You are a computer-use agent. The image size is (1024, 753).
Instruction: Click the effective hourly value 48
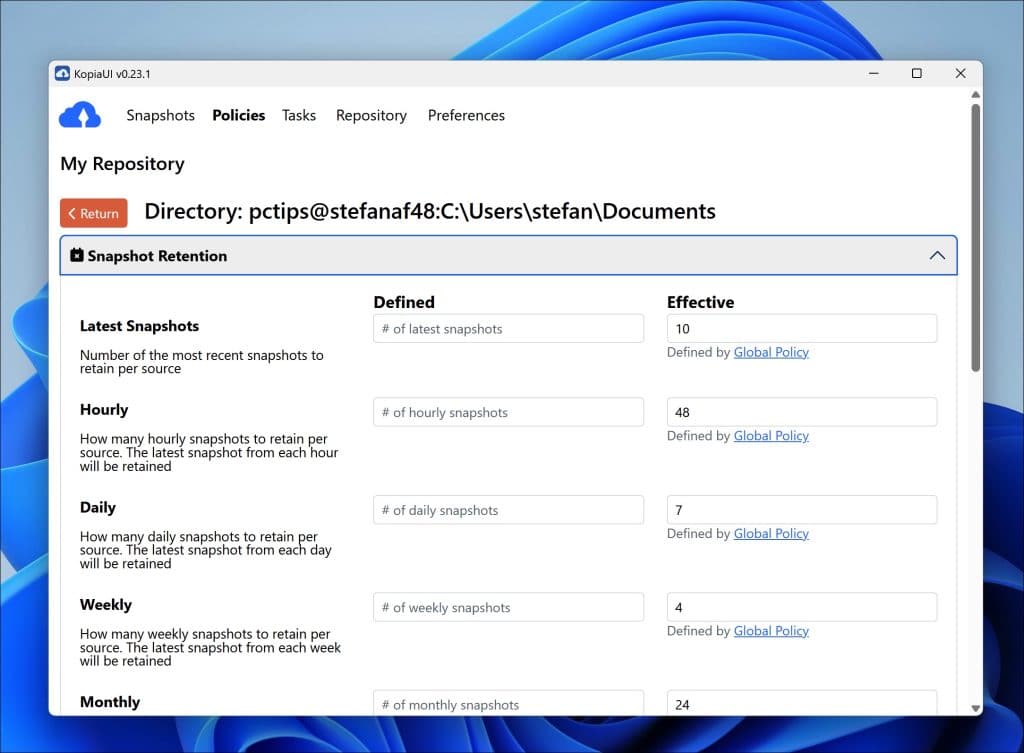(x=802, y=412)
